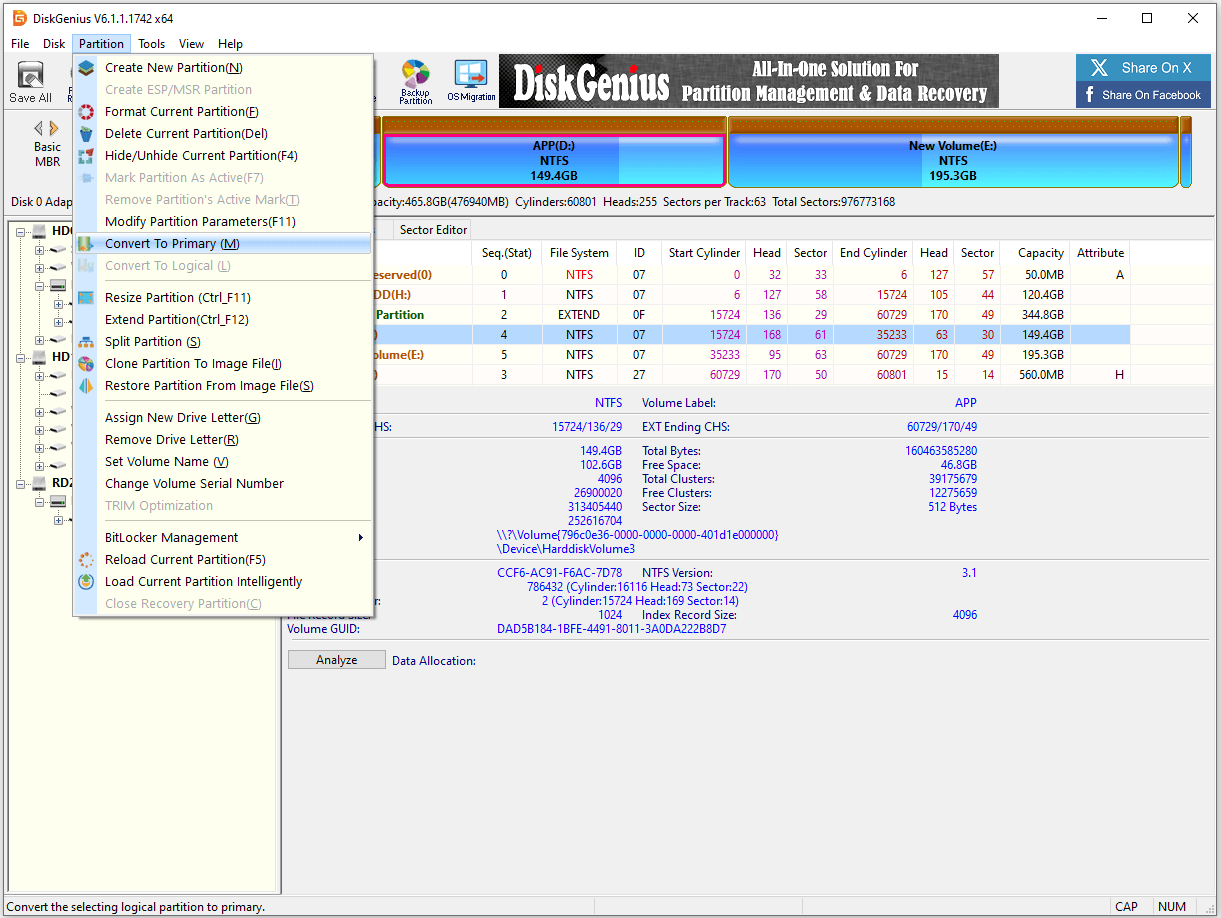Viewport: 1221px width, 918px height.
Task: Go to next disk with right arrow
Action: [53, 128]
